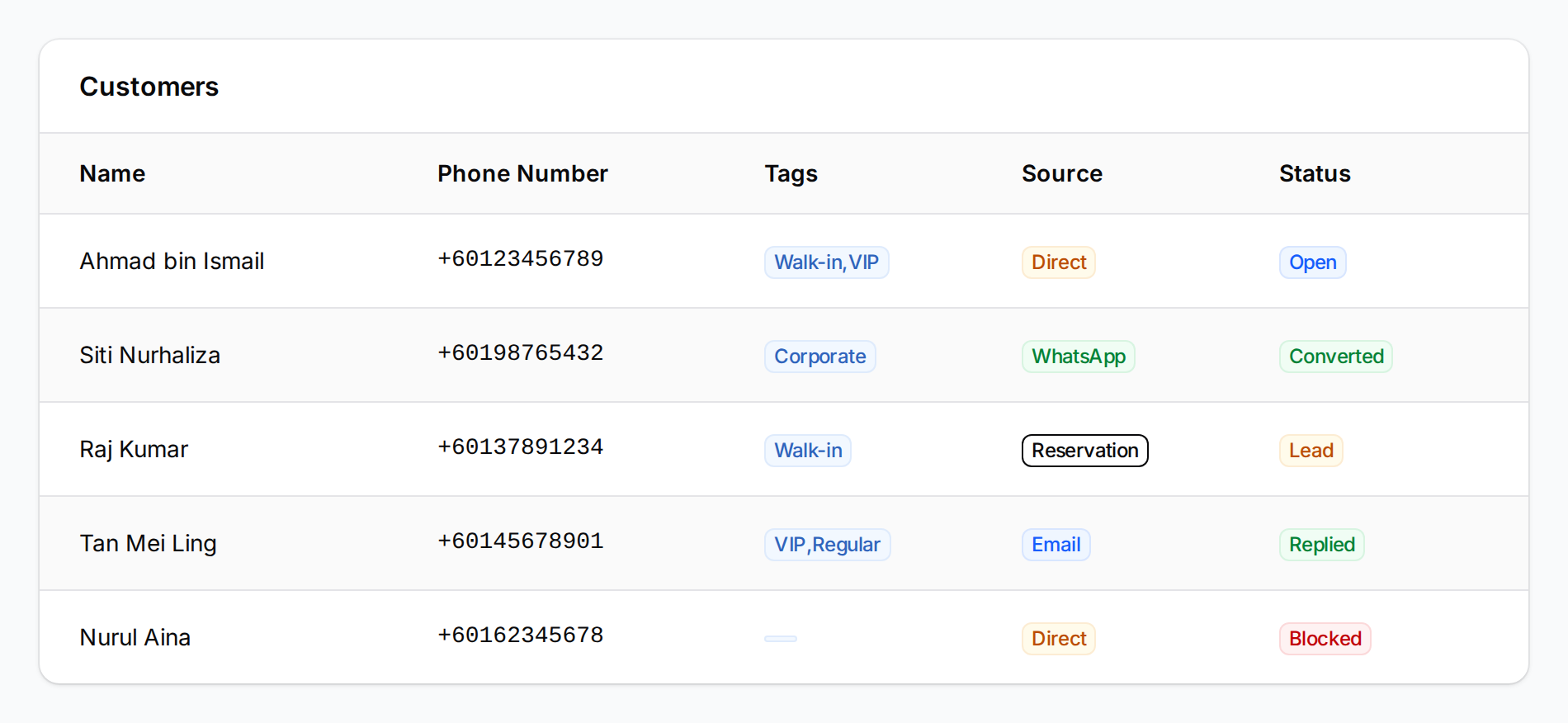Click the Direct source badge for Nurul Aina
The image size is (1568, 723).
tap(1058, 638)
